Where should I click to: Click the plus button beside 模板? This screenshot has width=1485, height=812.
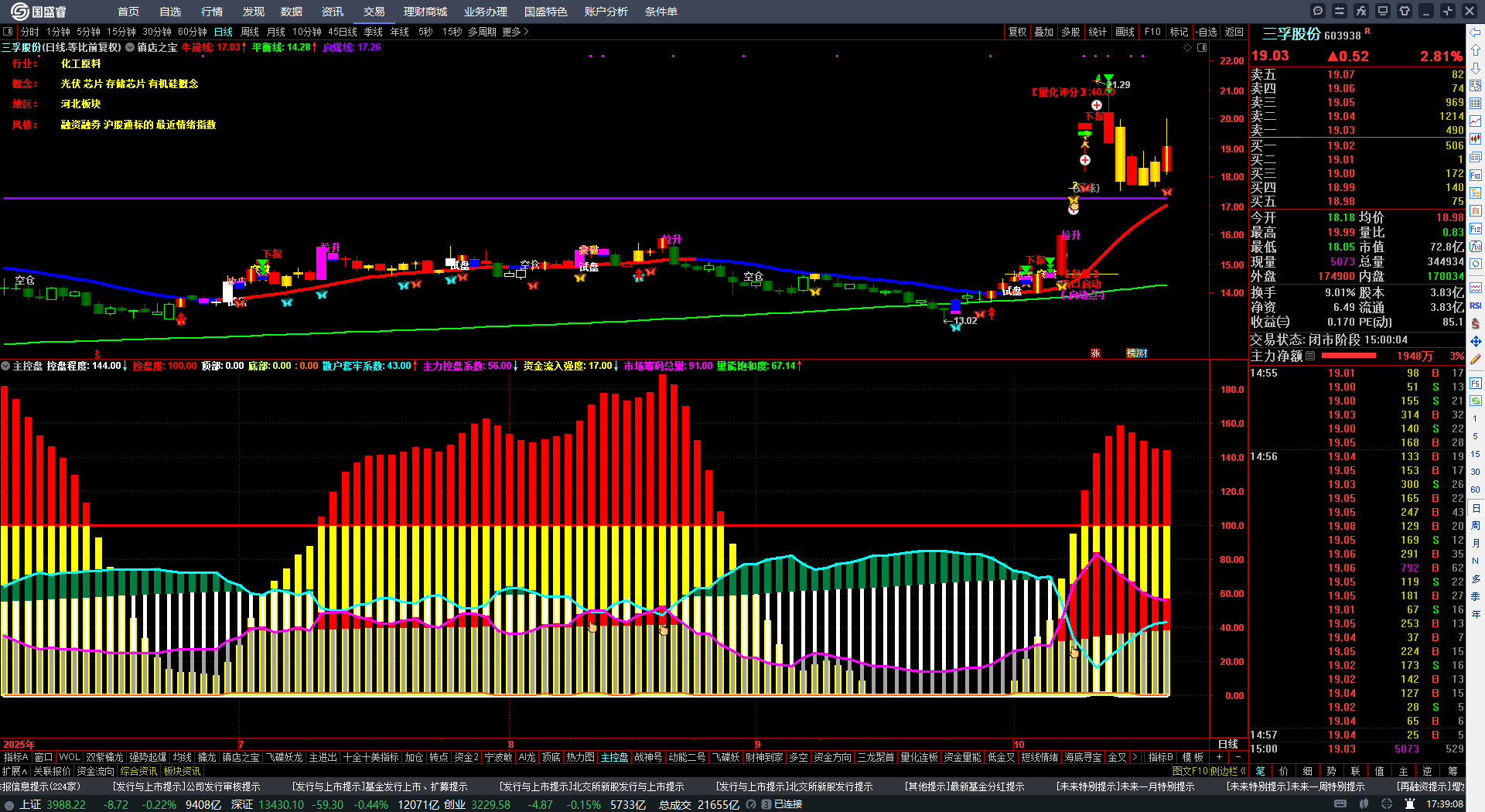point(1219,757)
